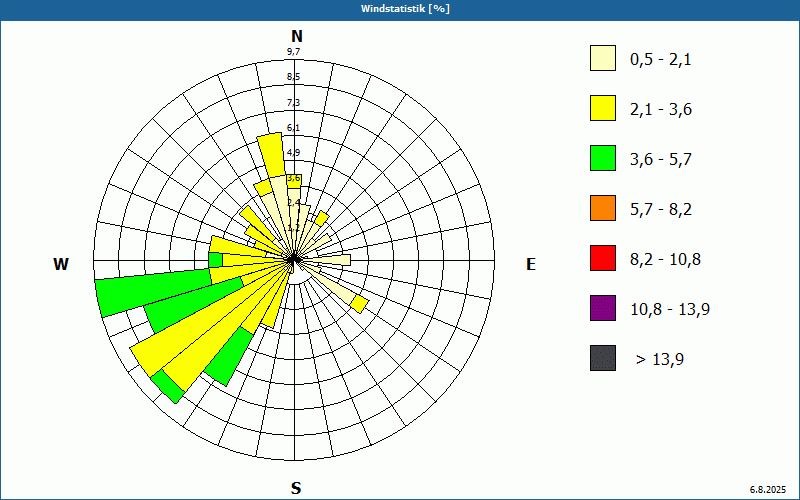
Task: Click the 4,9 ring scale value
Action: [293, 153]
